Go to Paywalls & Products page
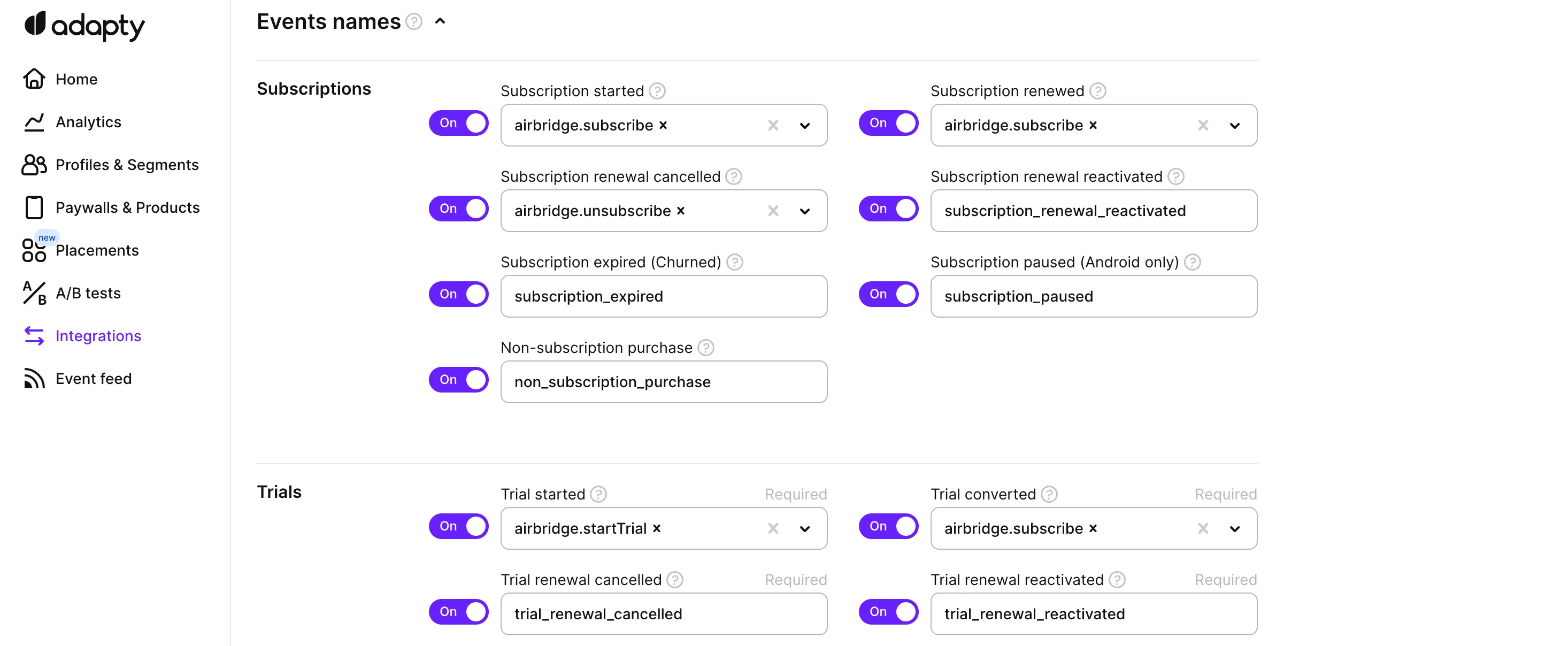The height and width of the screenshot is (646, 1568). pos(127,207)
